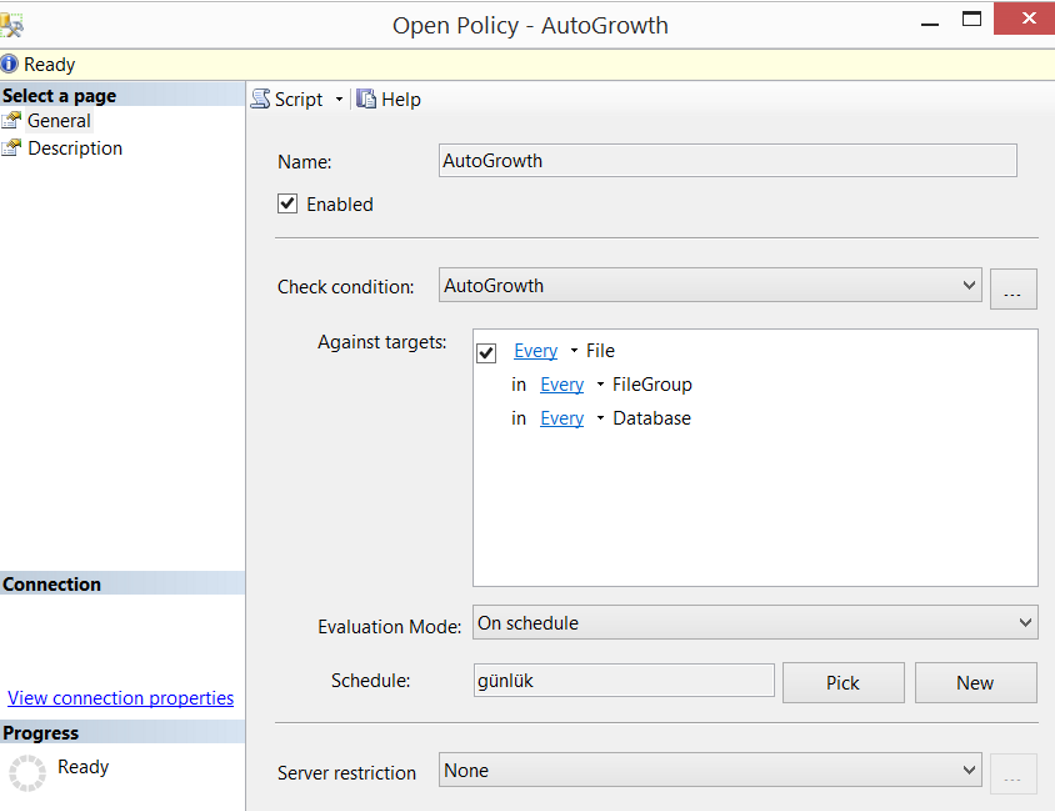Open the Script dropdown arrow

coord(339,100)
